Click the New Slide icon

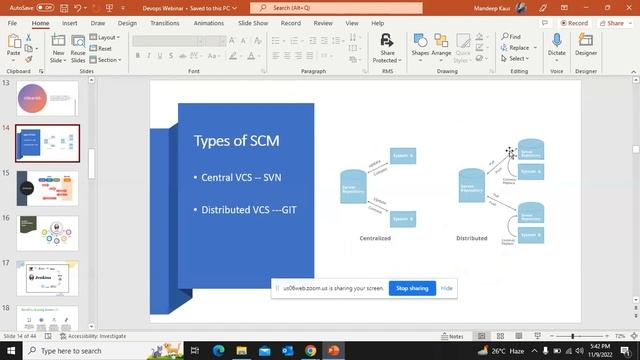(58, 41)
